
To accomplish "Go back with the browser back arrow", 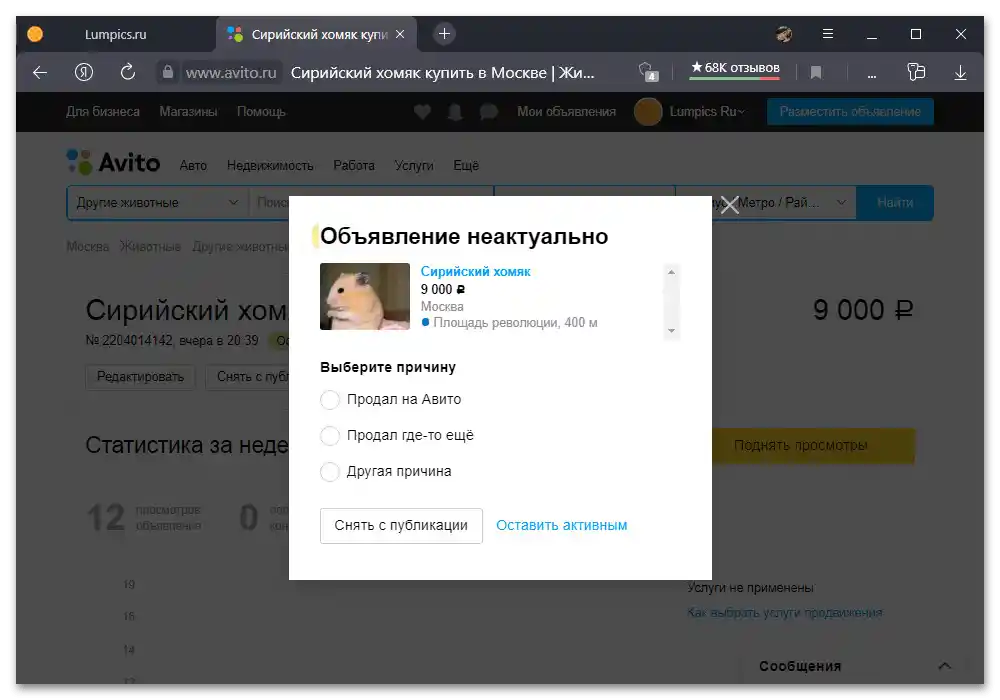I will pyautogui.click(x=40, y=73).
